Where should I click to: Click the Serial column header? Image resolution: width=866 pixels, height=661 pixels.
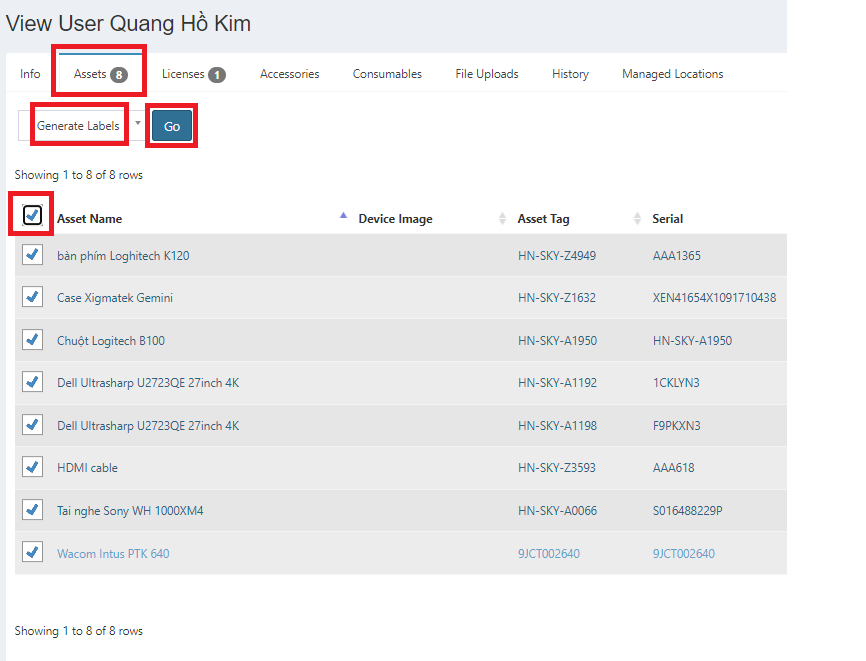(667, 219)
